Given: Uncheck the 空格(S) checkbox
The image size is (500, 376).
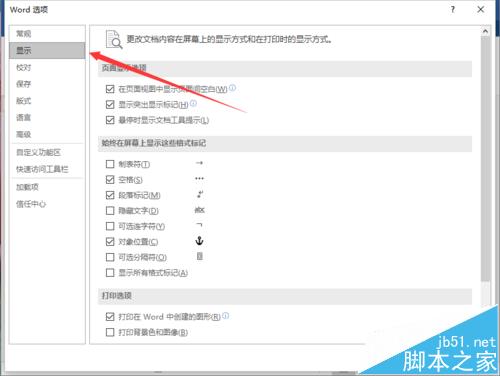Looking at the screenshot, I should 110,180.
